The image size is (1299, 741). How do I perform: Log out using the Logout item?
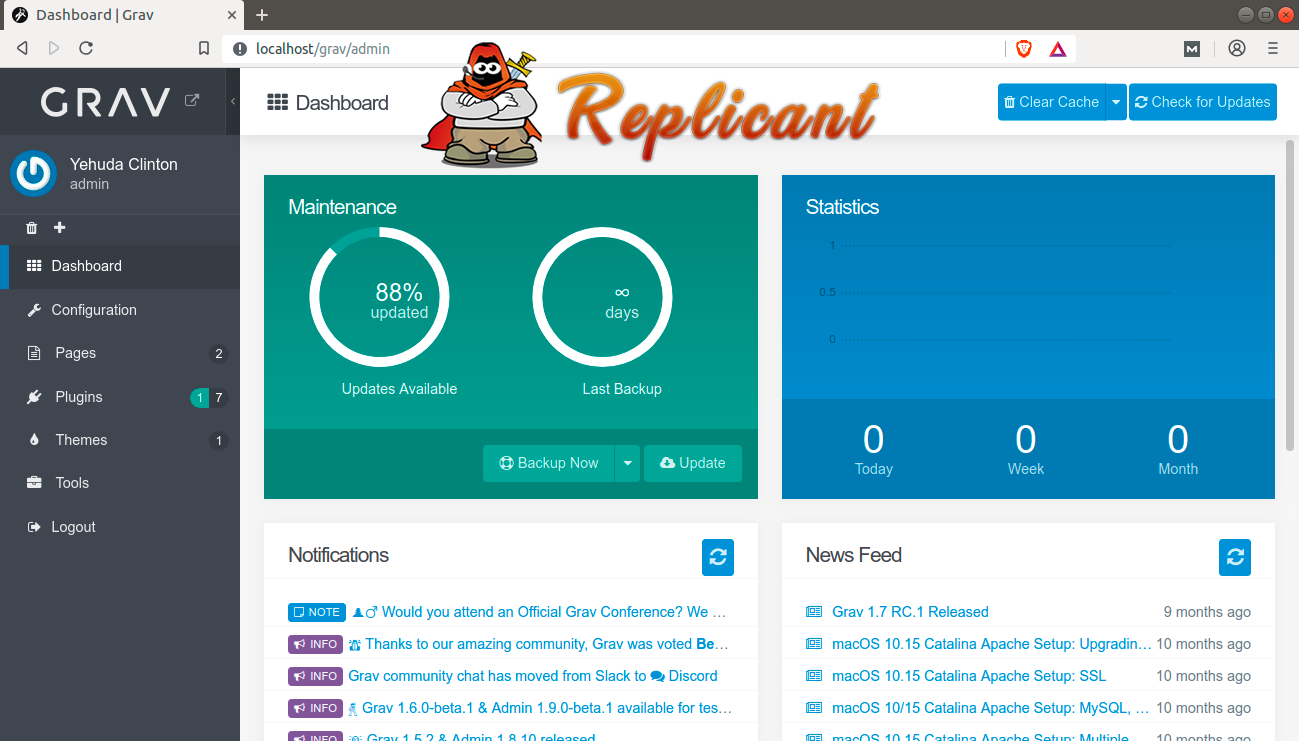tap(120, 527)
